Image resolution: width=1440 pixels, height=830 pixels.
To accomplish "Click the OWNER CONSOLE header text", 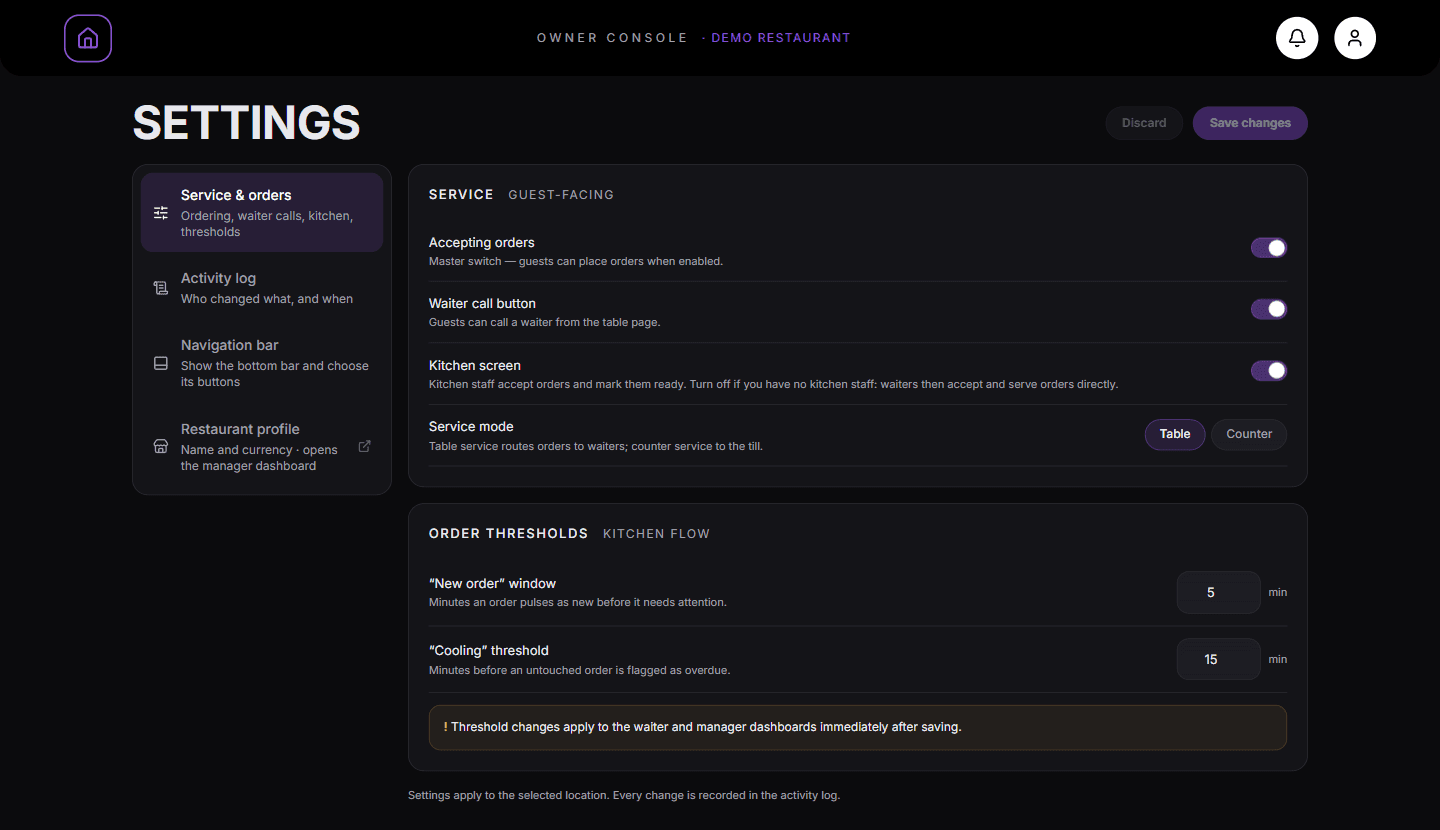I will click(612, 38).
